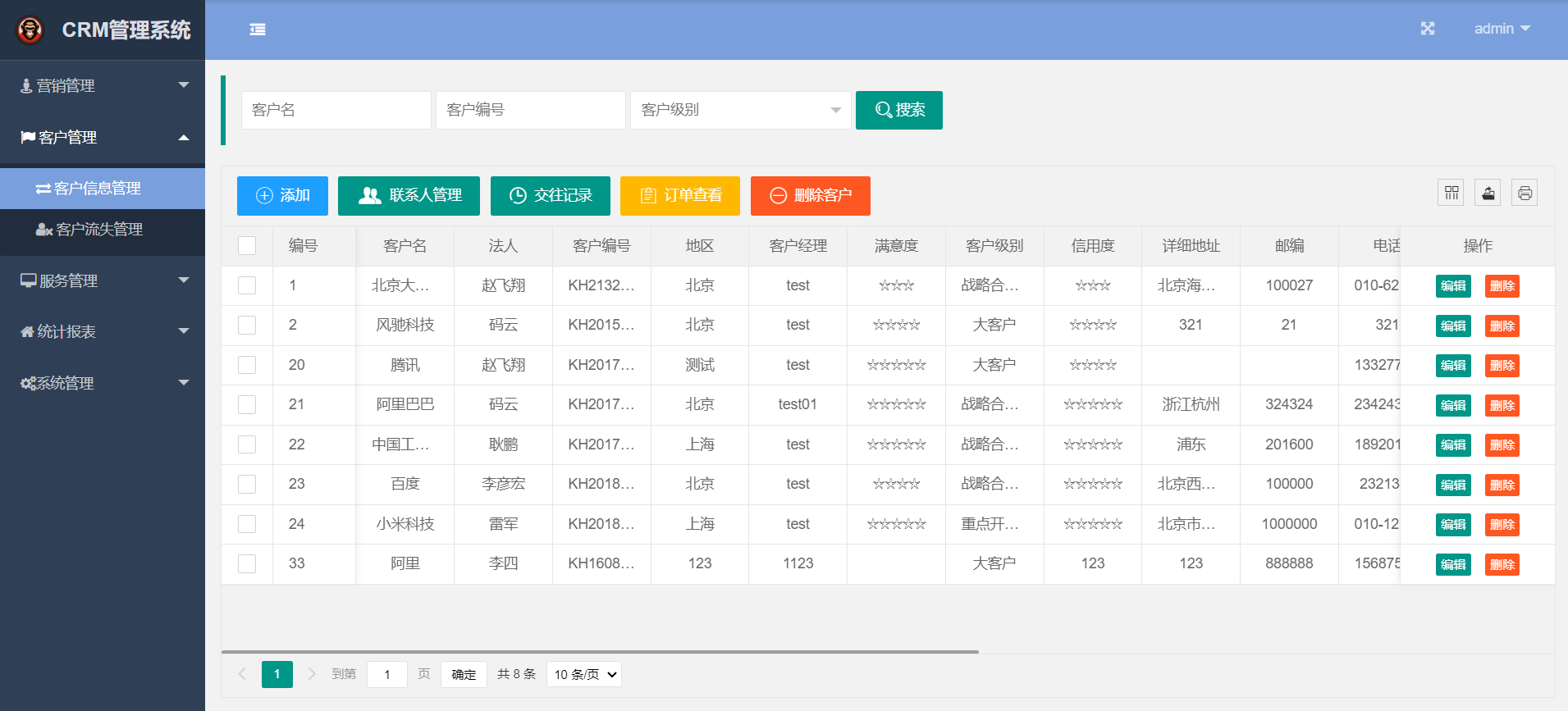Delete the 小米科技 row
This screenshot has width=1568, height=711.
1502,525
